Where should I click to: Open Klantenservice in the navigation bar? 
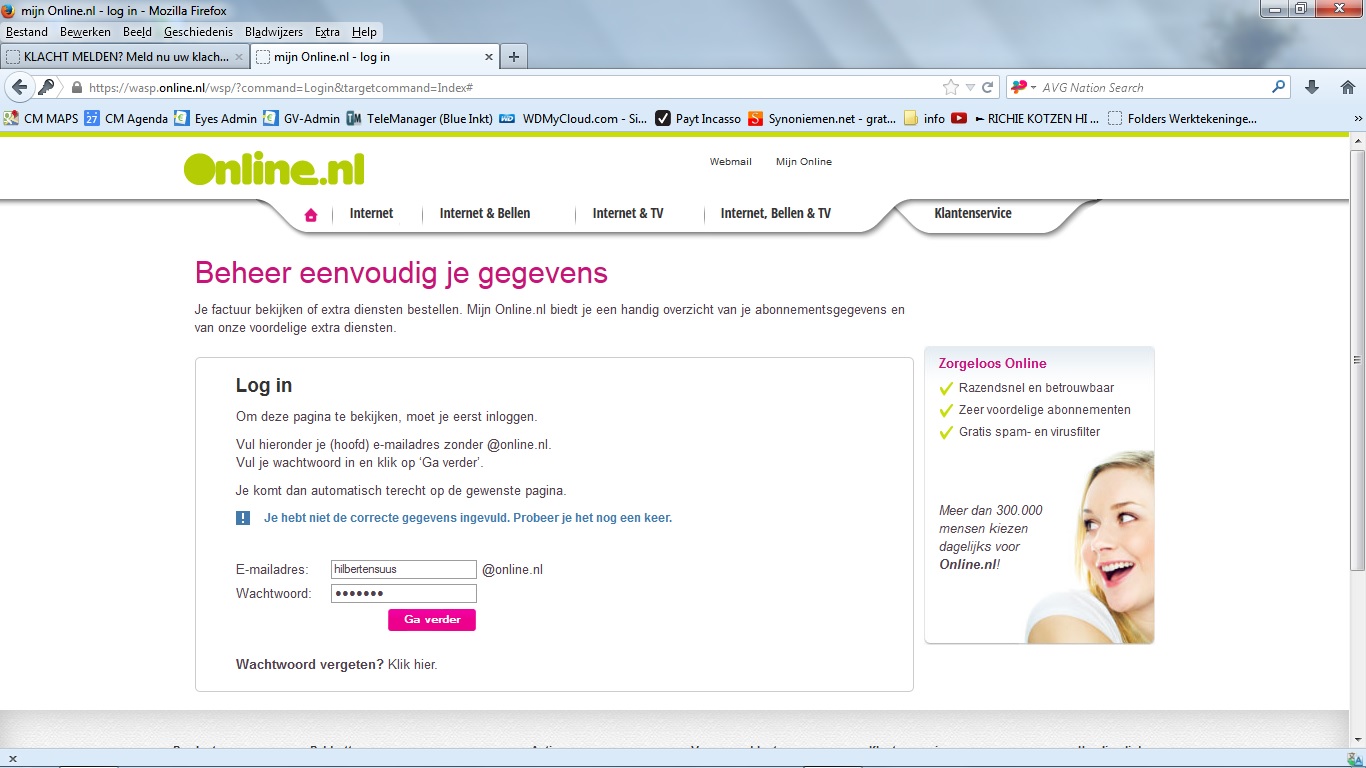[972, 213]
